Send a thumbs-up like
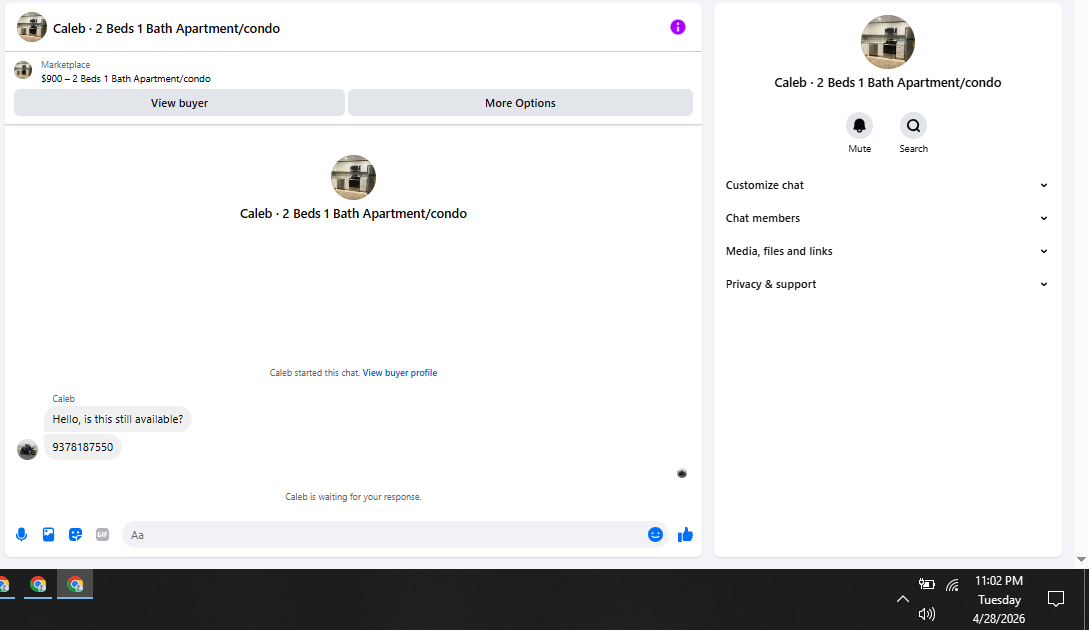The width and height of the screenshot is (1089, 630). (x=685, y=534)
